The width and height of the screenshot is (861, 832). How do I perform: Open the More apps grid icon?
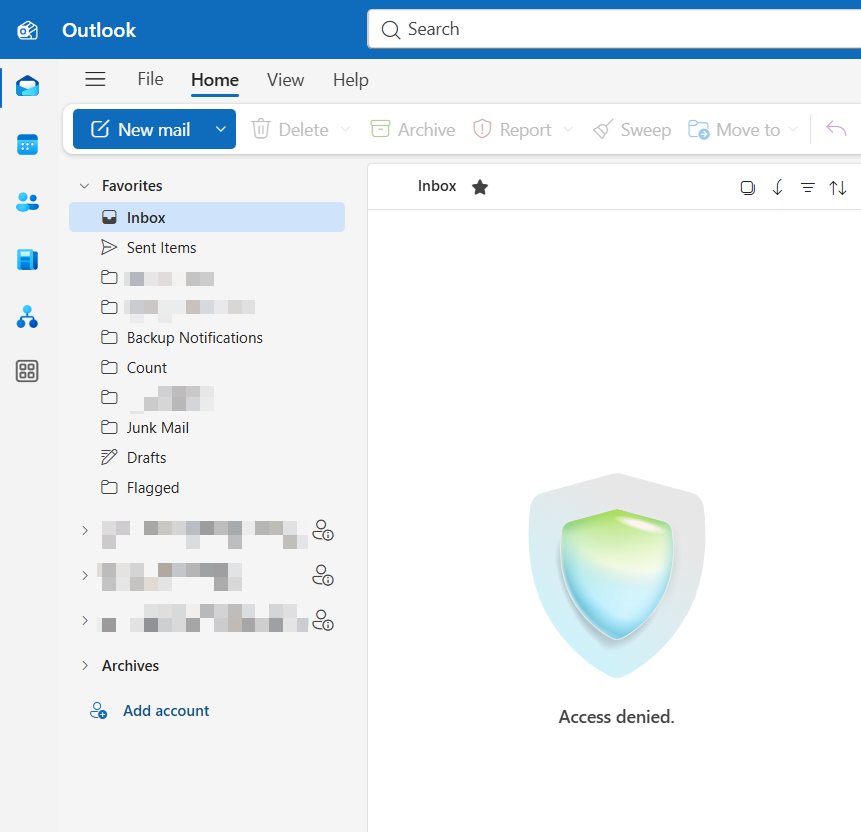coord(27,371)
